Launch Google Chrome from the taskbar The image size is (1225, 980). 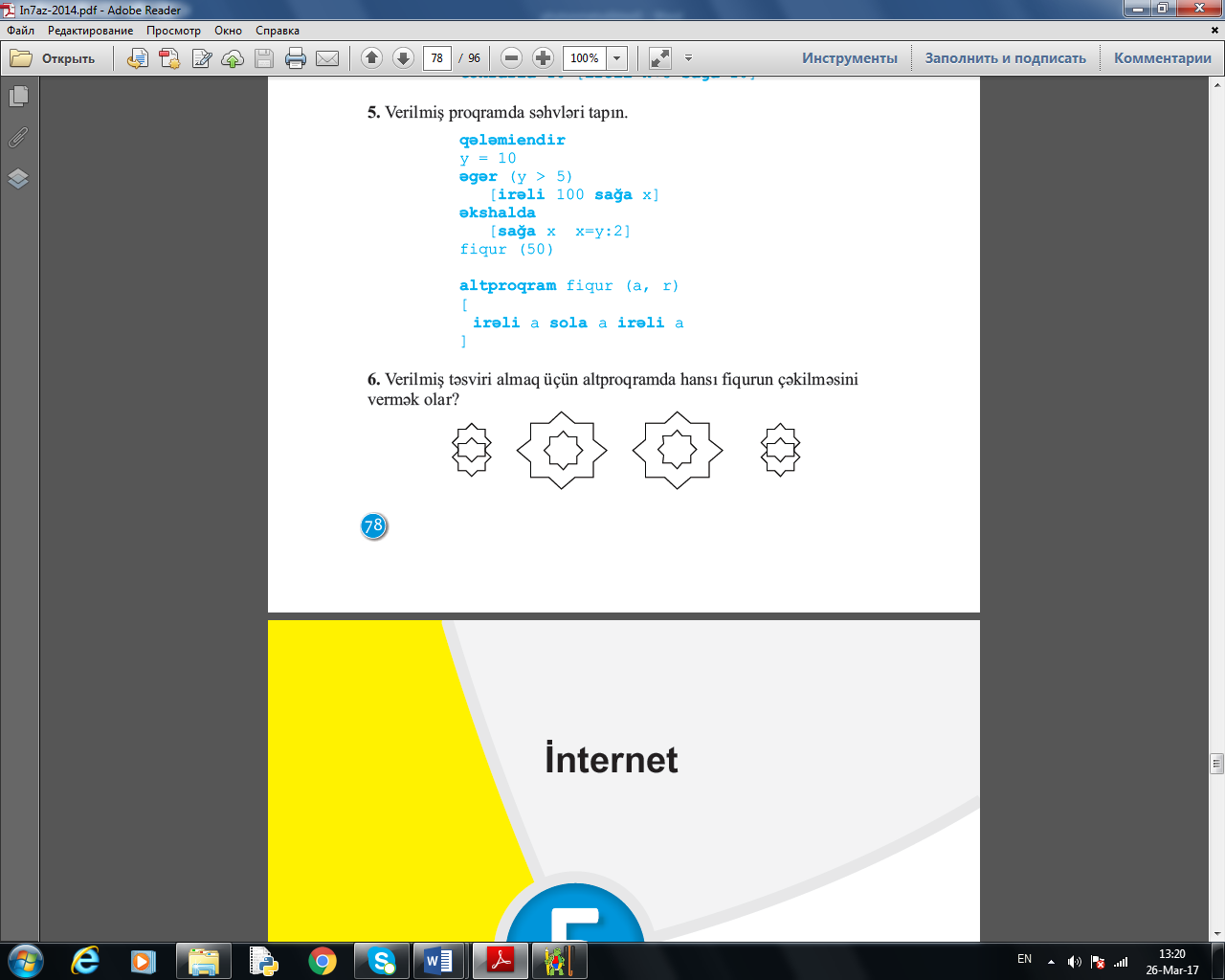tap(322, 961)
